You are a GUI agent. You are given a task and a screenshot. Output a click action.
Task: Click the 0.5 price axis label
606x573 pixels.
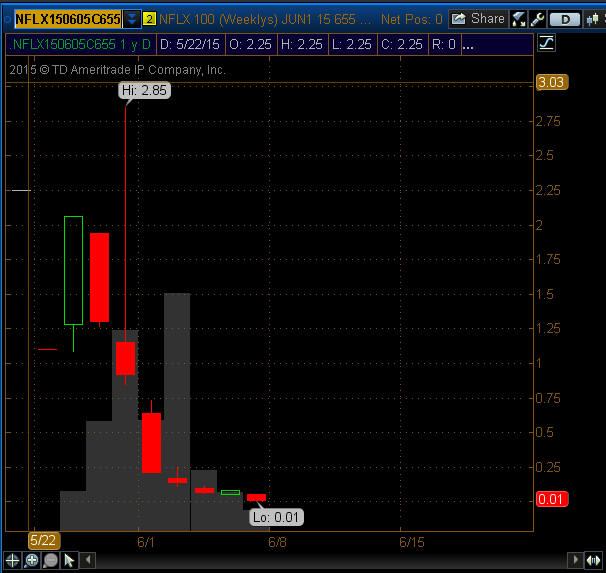(x=545, y=432)
